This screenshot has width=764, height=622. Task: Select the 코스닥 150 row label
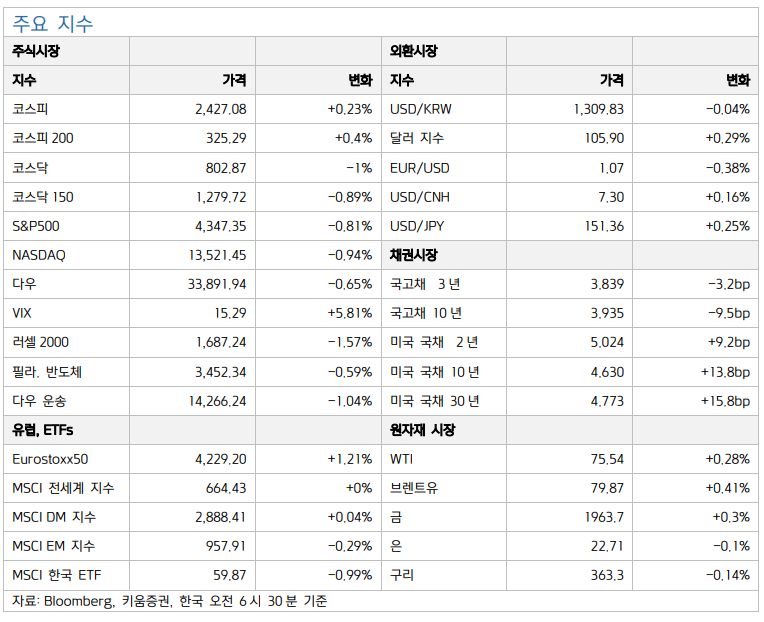(x=43, y=197)
